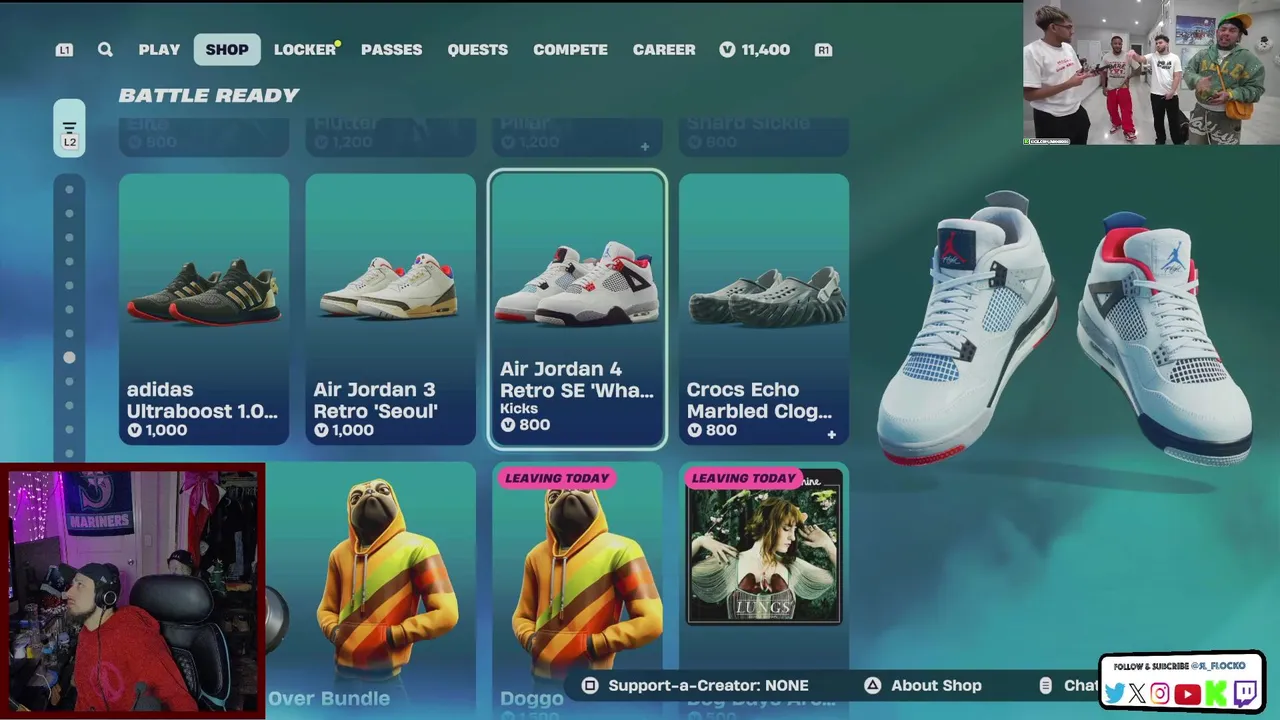Open the CAREER tab

tap(664, 49)
